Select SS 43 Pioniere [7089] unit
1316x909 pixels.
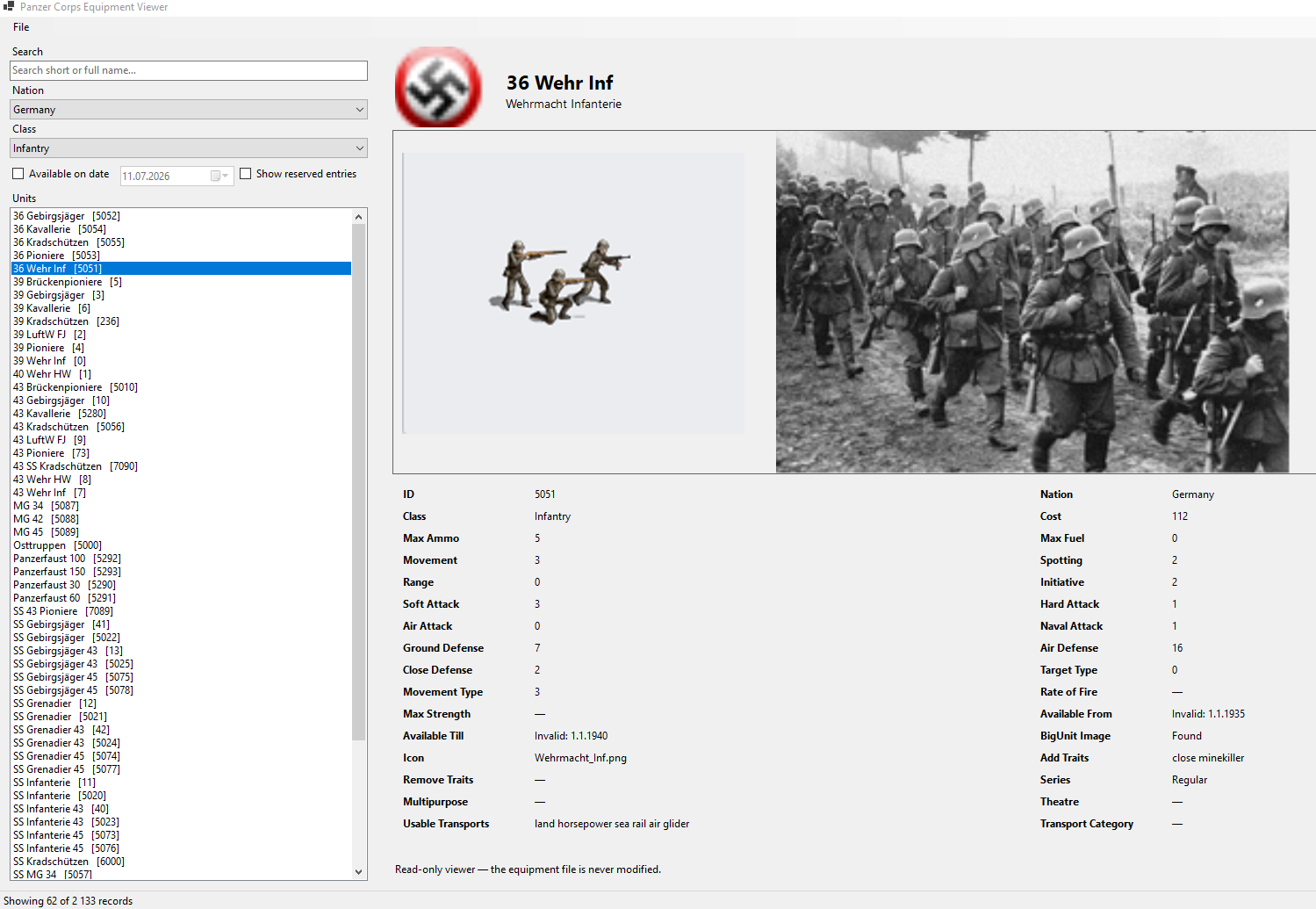181,611
